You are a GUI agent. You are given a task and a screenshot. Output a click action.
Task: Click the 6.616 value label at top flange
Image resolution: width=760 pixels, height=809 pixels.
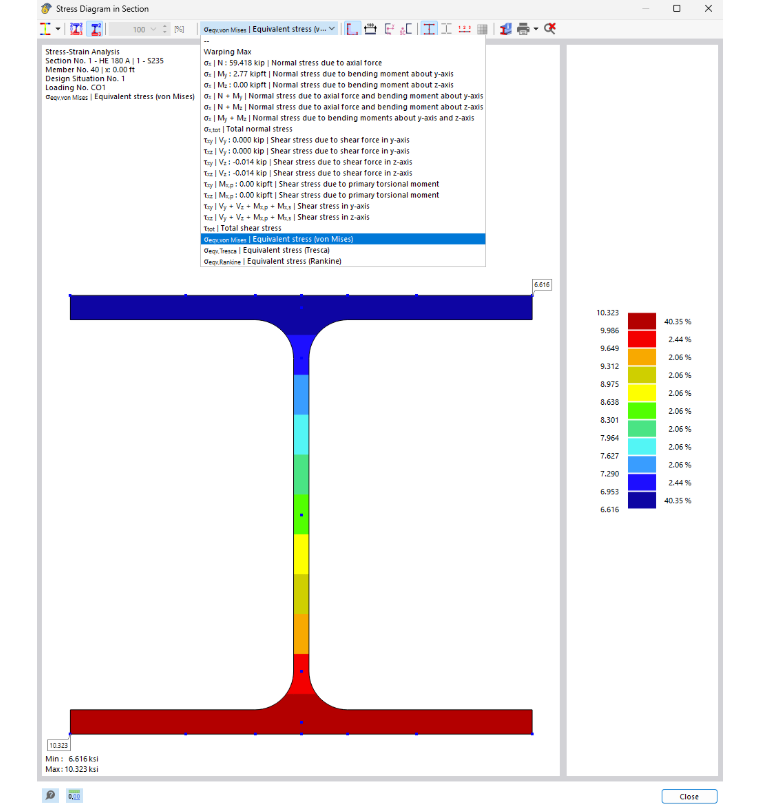(x=542, y=285)
